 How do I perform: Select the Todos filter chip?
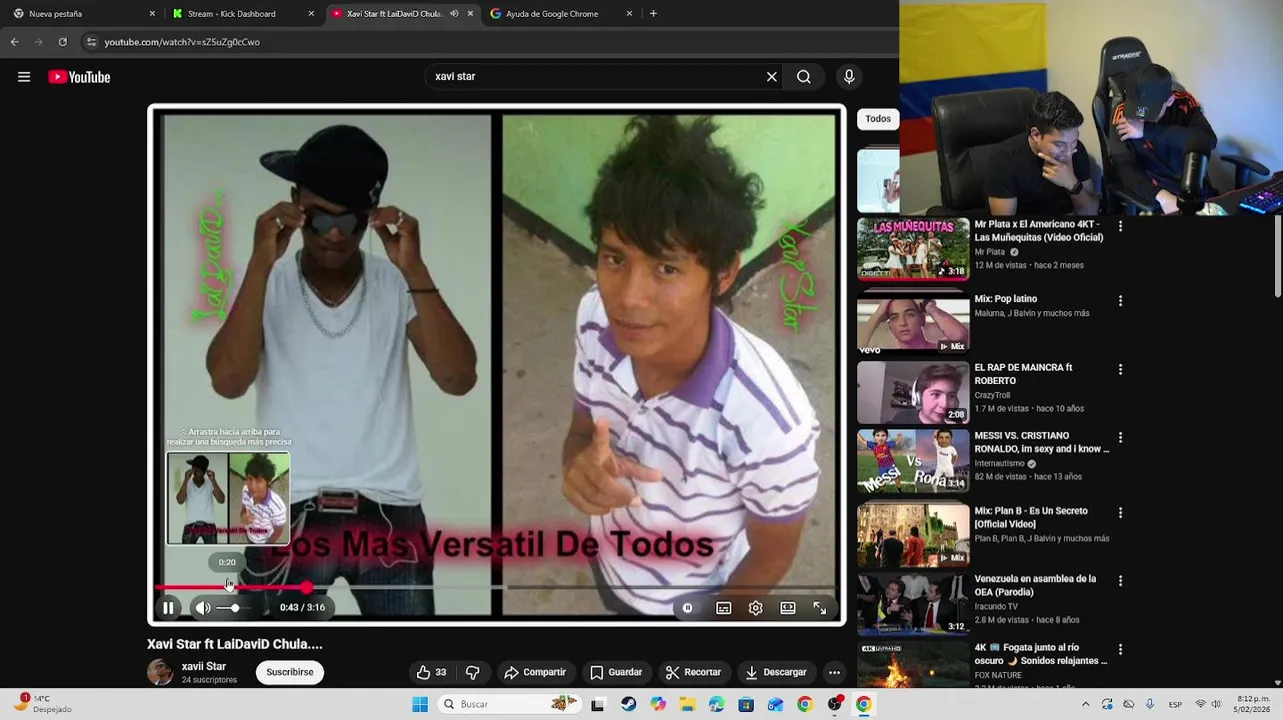coord(878,119)
